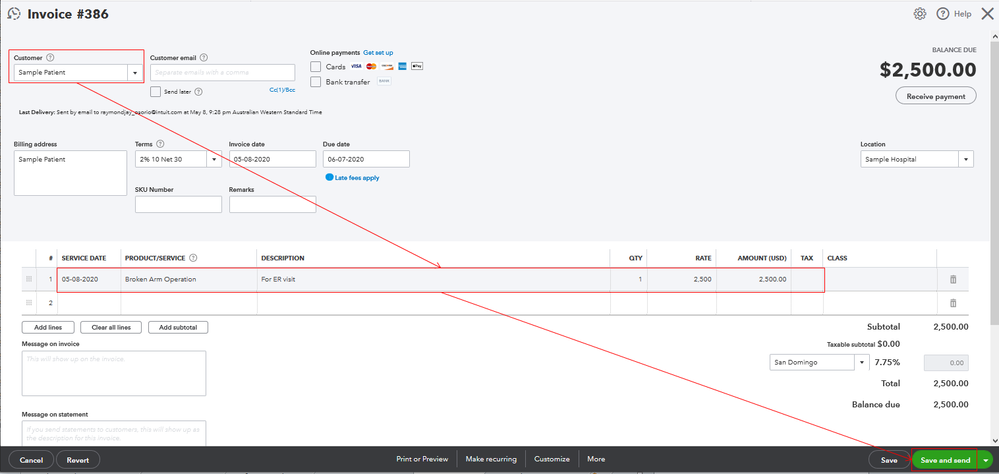Click the SKU Number field
The image size is (999, 474).
point(178,205)
